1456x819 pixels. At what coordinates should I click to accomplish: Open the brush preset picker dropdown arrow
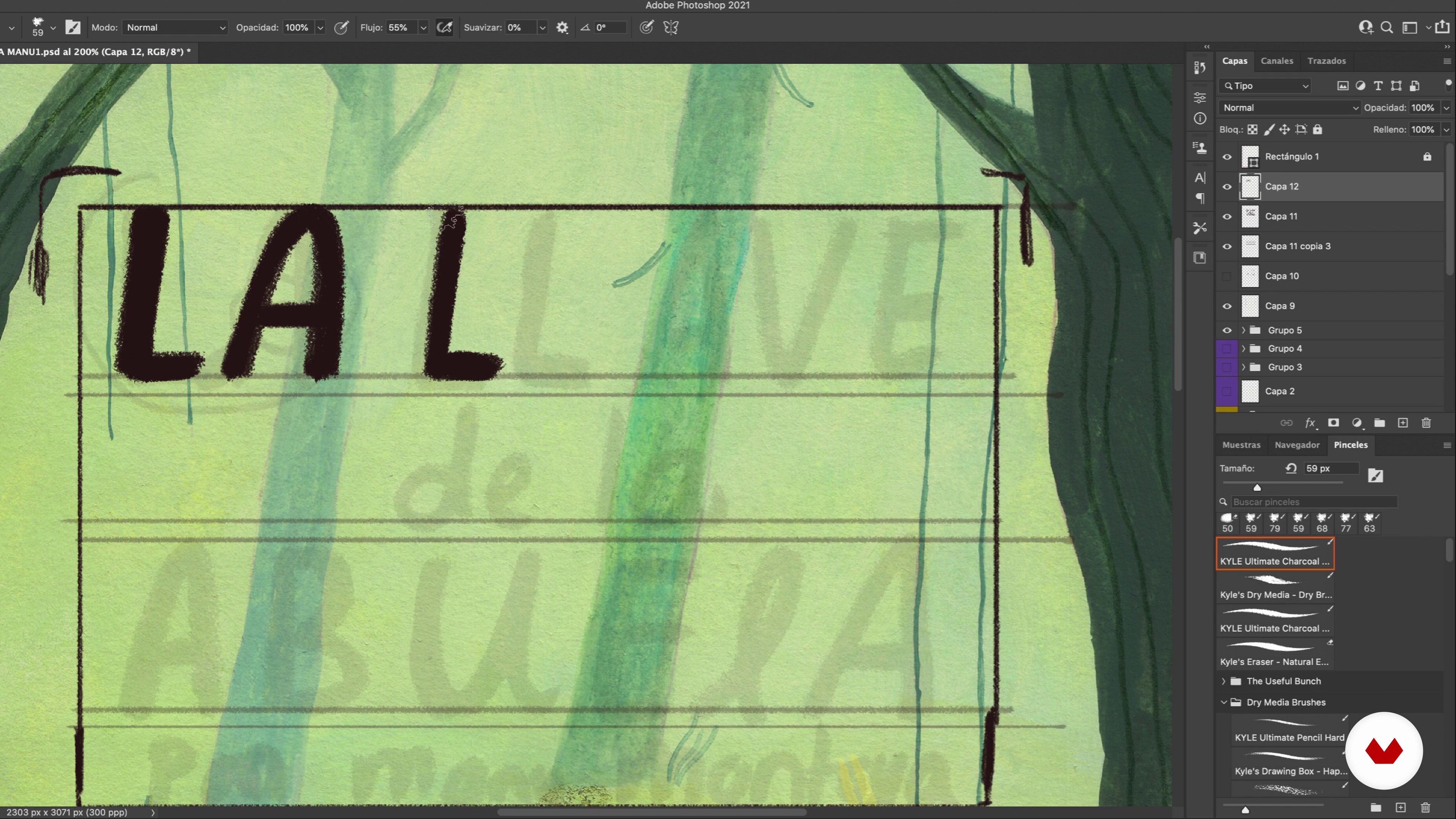53,28
